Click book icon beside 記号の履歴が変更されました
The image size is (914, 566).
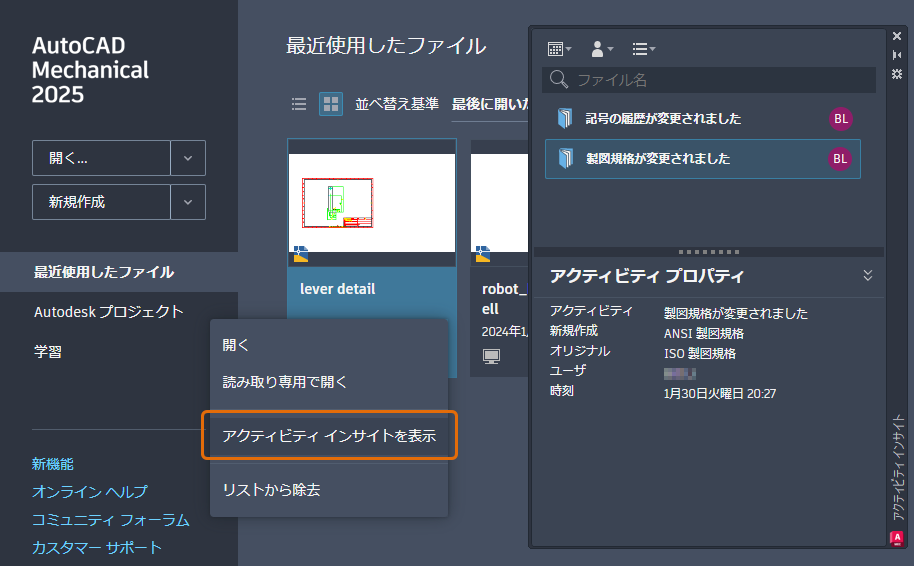(564, 118)
